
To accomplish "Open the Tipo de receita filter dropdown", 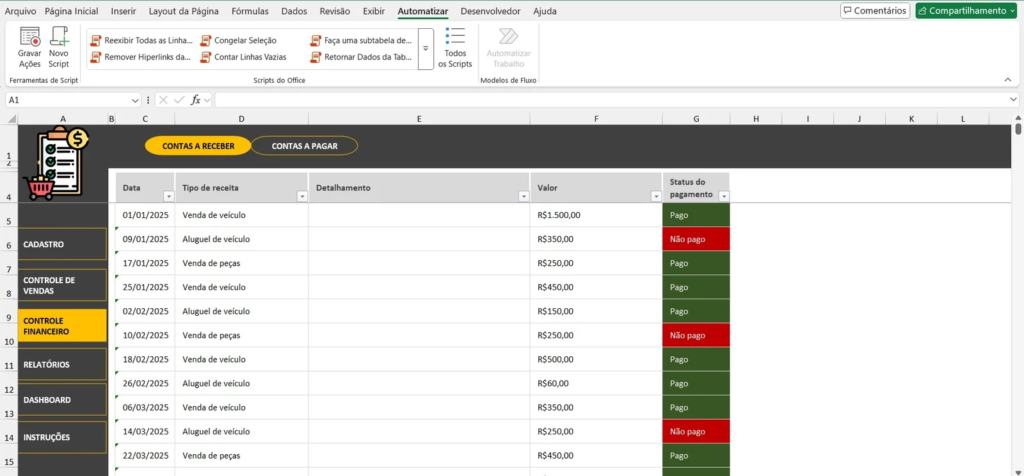I will click(301, 196).
